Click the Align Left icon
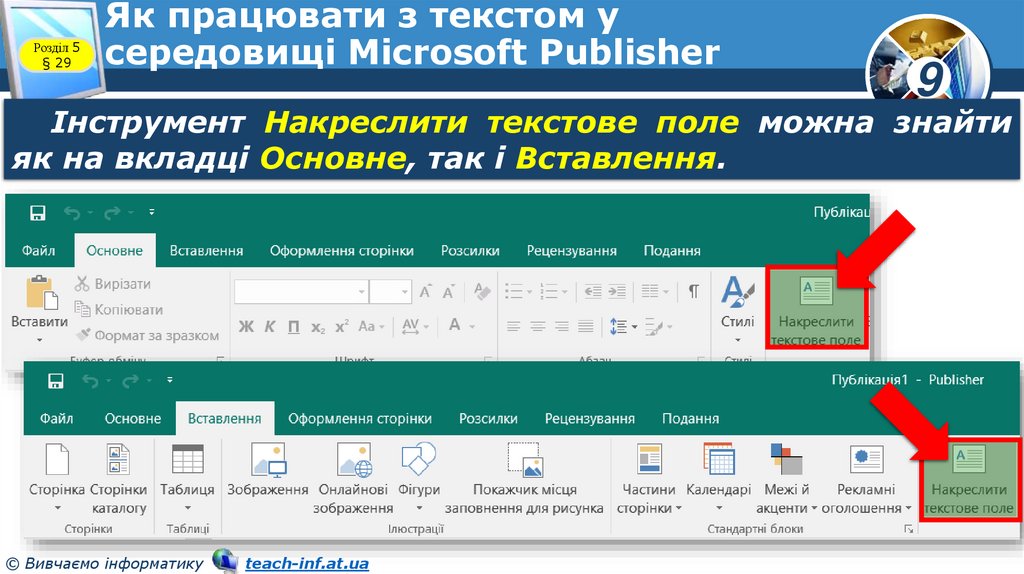 point(513,326)
